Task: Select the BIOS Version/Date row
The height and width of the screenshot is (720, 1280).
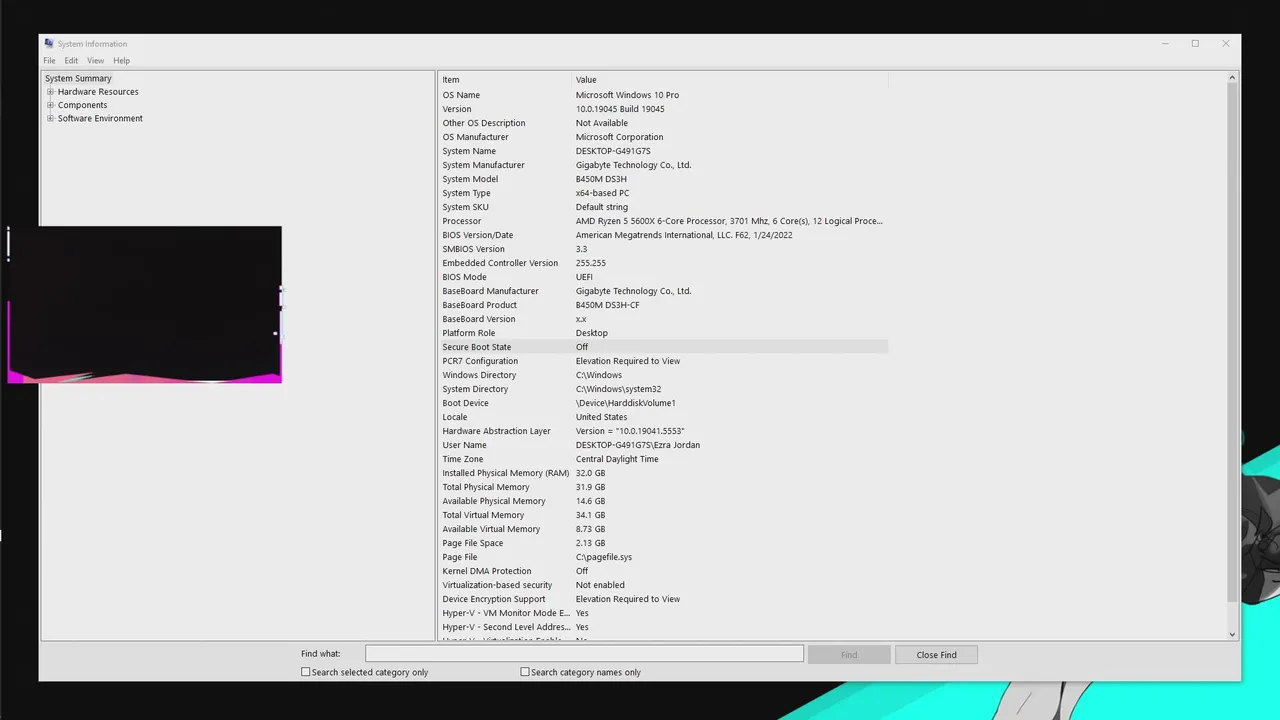Action: (x=663, y=235)
